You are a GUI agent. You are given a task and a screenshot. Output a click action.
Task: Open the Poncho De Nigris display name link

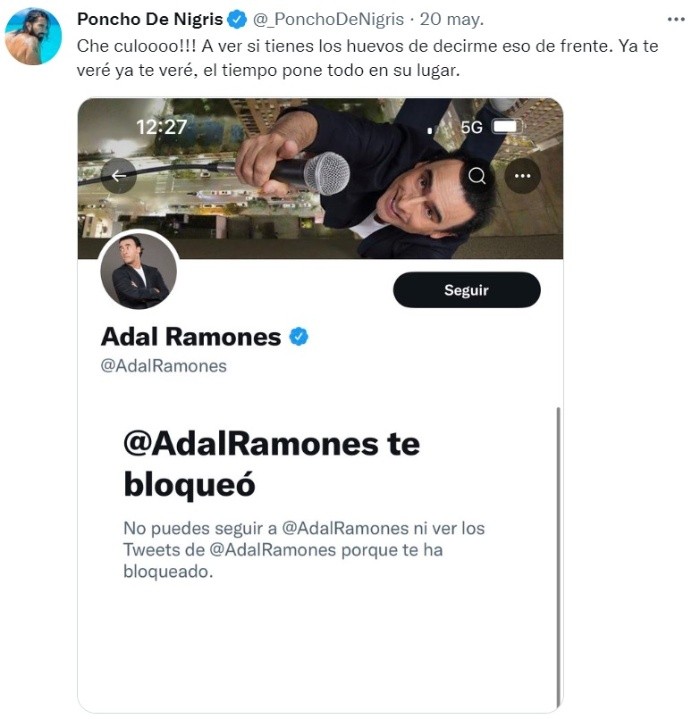tap(150, 19)
